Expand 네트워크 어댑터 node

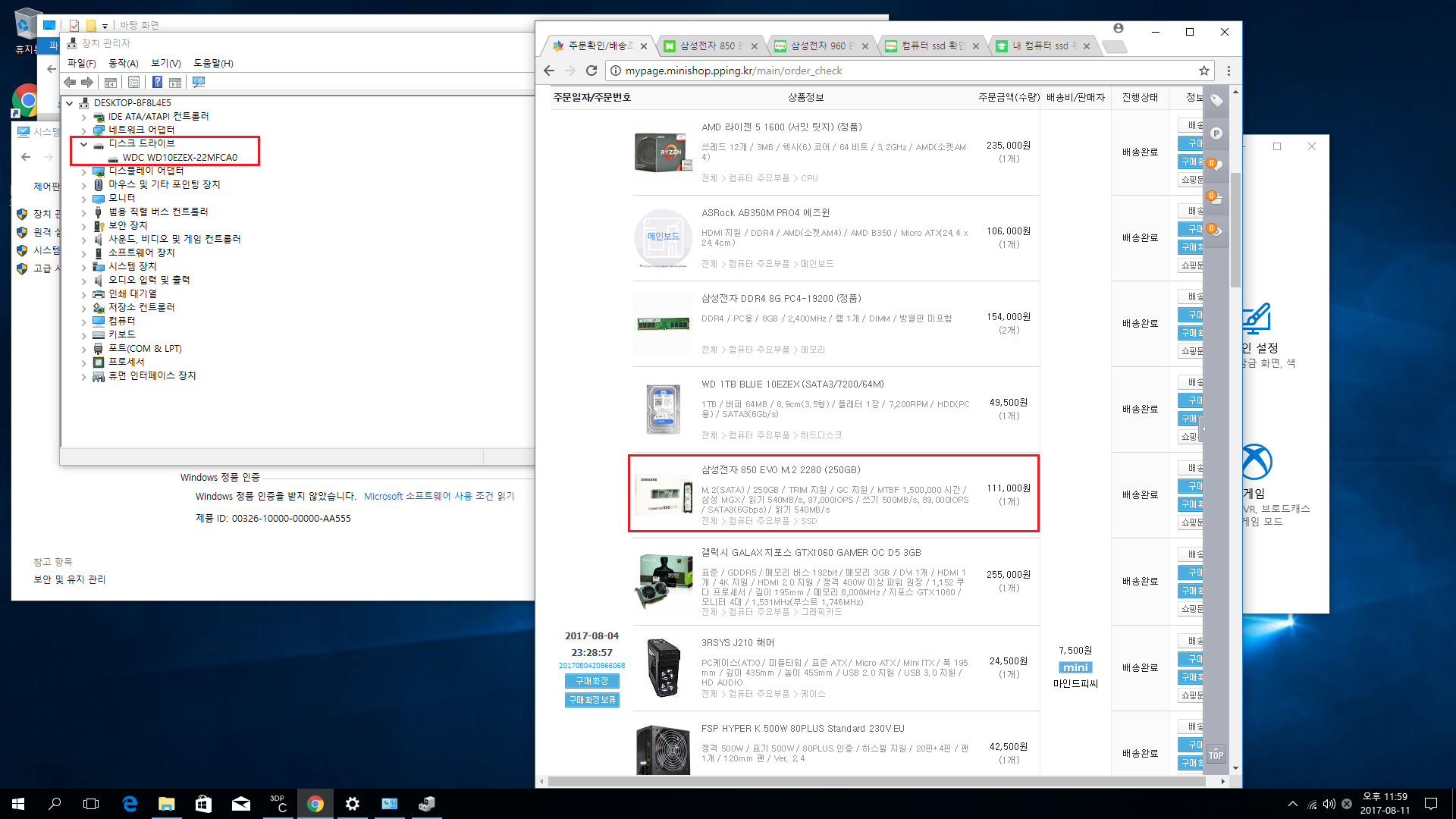click(84, 130)
